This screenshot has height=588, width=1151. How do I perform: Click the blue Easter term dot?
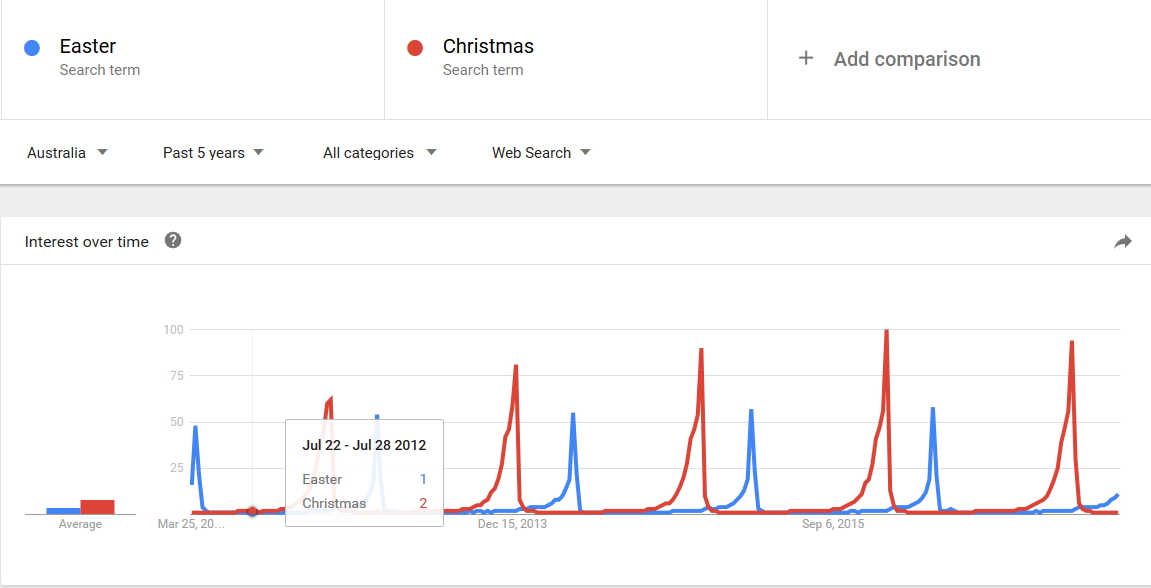[32, 48]
